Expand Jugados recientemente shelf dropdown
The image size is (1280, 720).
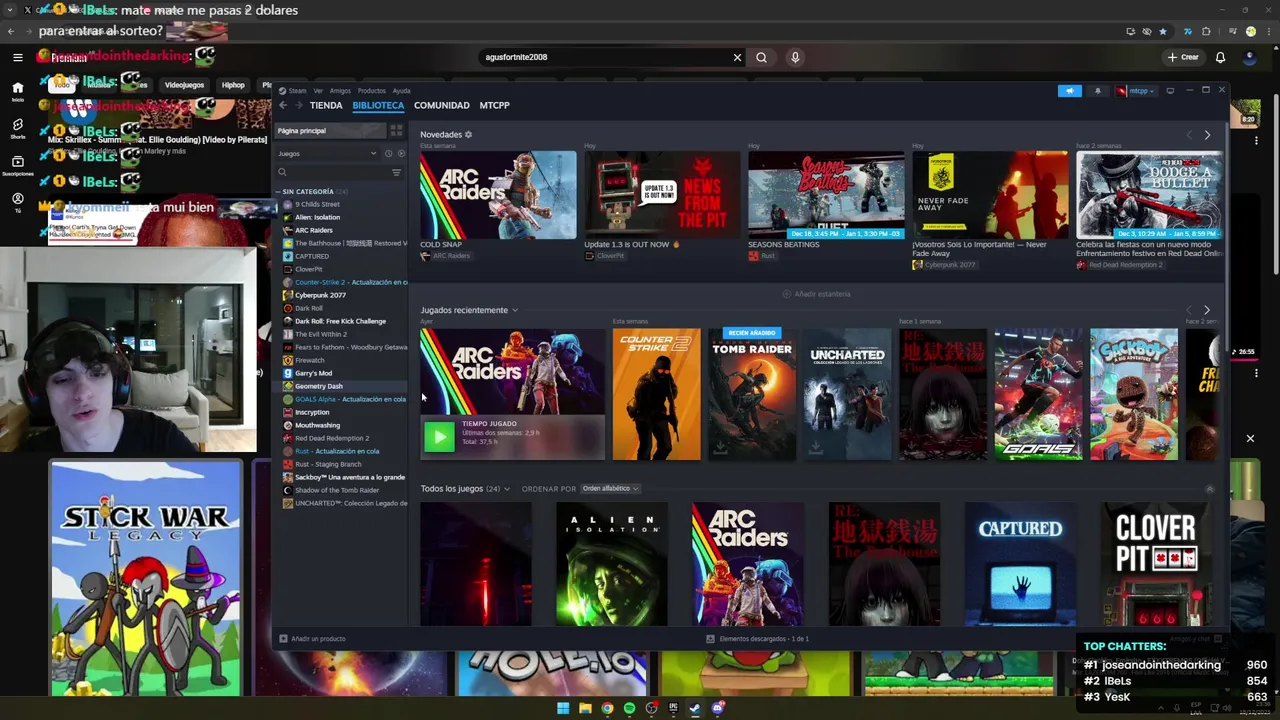515,310
